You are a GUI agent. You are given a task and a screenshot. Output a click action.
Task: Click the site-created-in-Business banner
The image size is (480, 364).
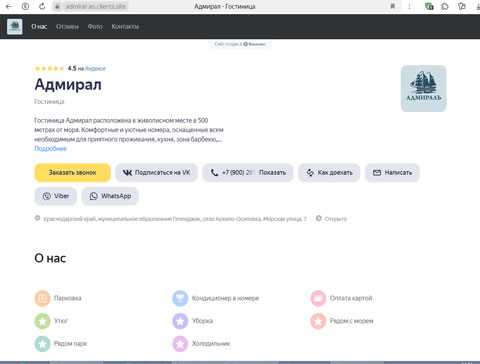point(240,44)
